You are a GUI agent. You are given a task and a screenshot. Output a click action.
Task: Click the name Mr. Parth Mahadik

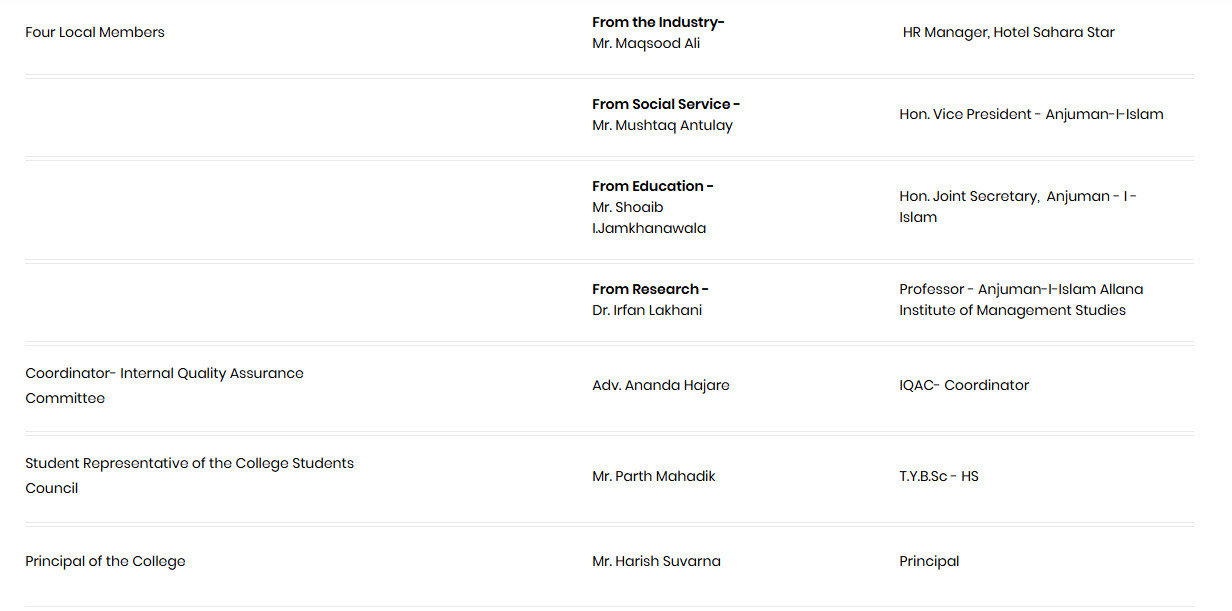[654, 476]
